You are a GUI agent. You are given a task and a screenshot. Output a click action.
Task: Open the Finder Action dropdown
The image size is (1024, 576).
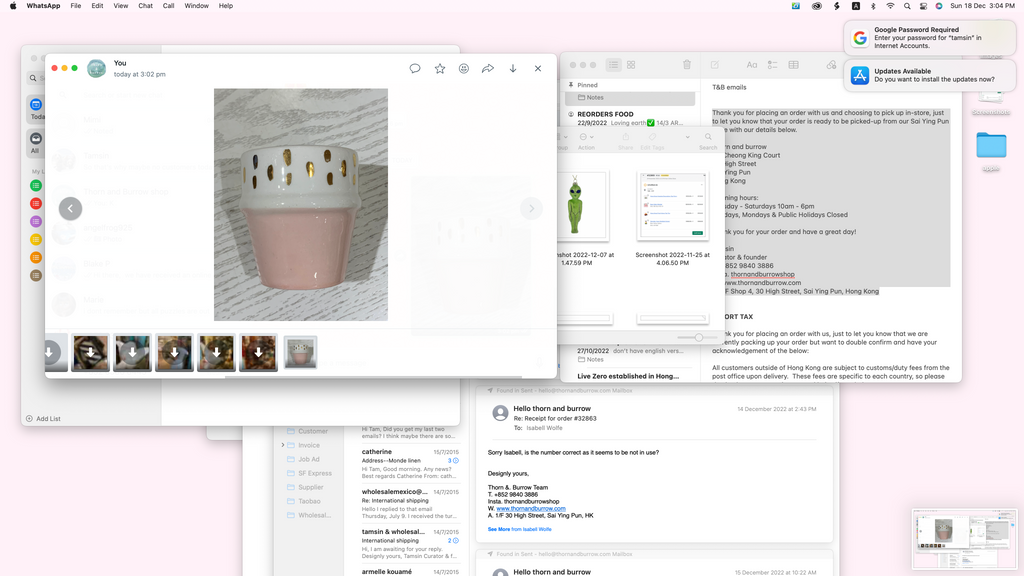click(586, 137)
